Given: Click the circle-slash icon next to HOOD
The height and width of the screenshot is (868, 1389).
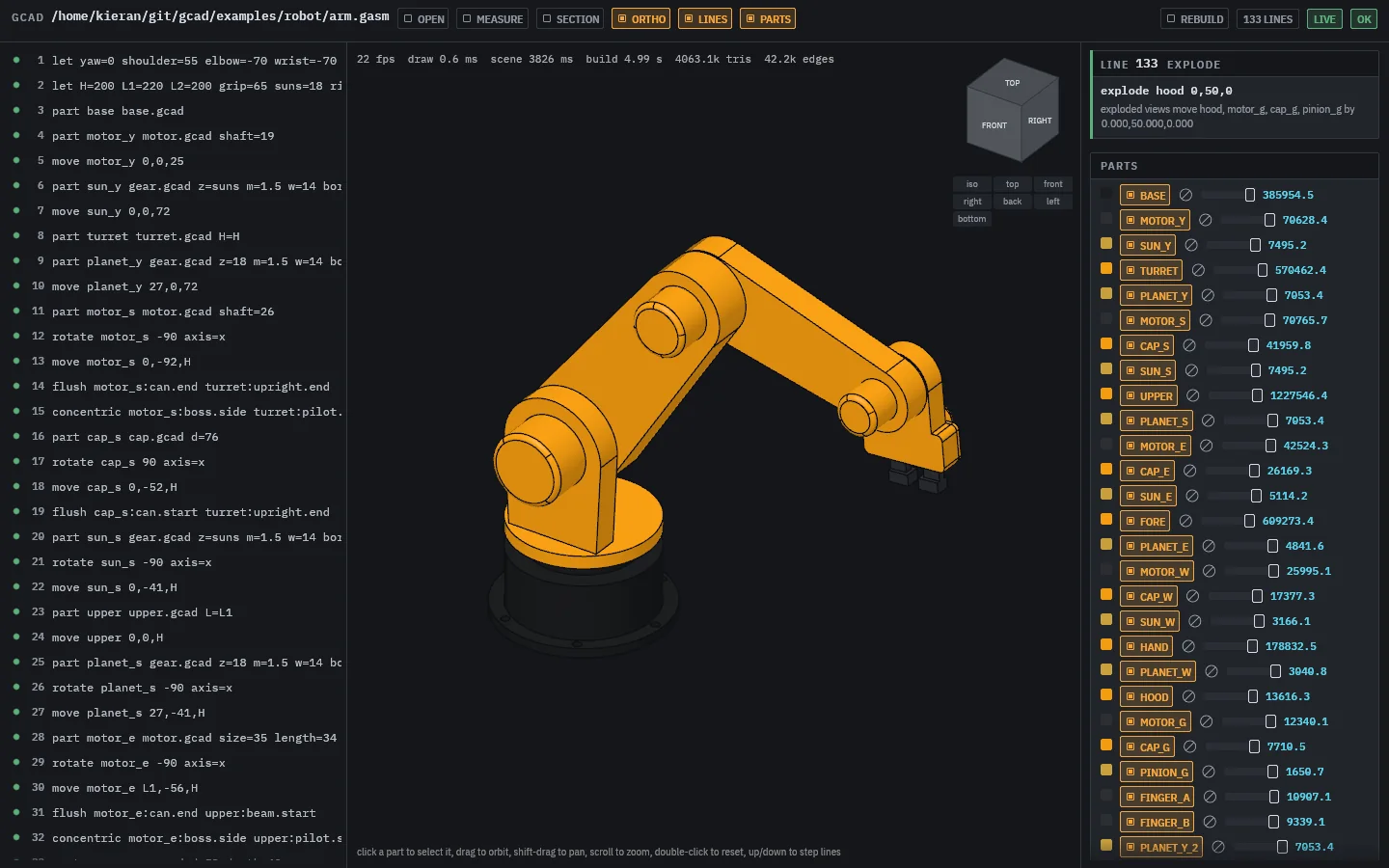Looking at the screenshot, I should [1188, 696].
